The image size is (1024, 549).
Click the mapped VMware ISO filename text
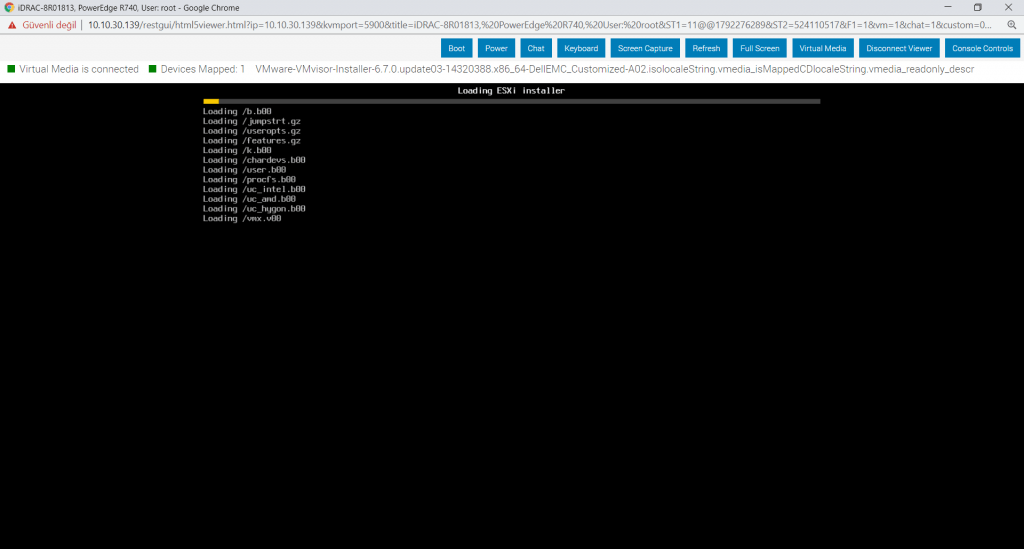click(614, 69)
